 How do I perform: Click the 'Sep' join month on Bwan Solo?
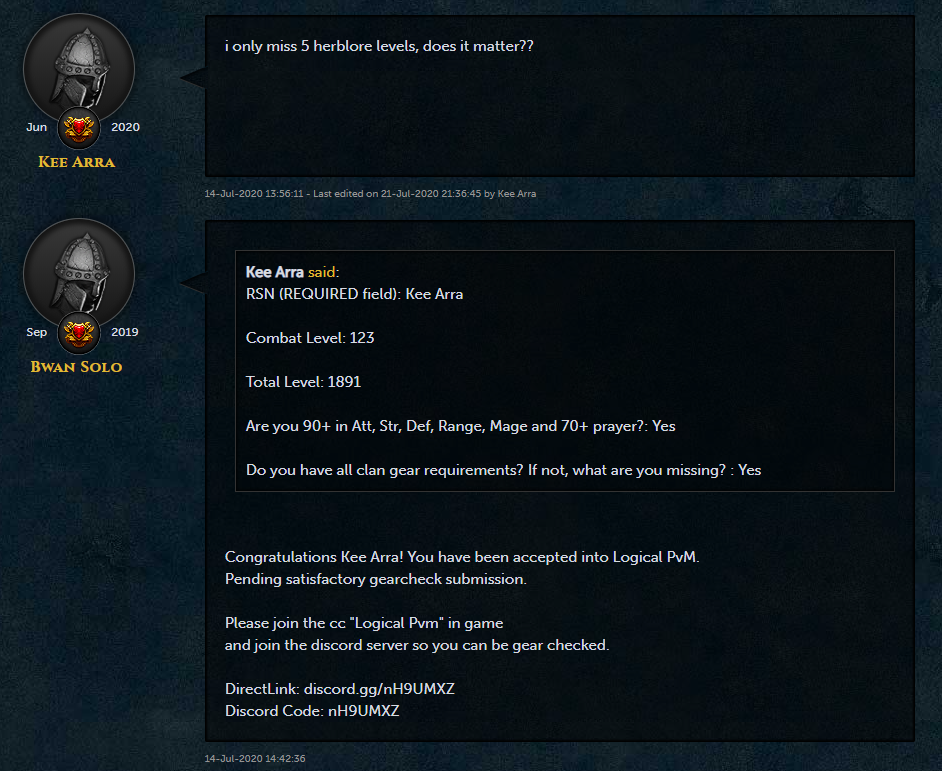[37, 332]
